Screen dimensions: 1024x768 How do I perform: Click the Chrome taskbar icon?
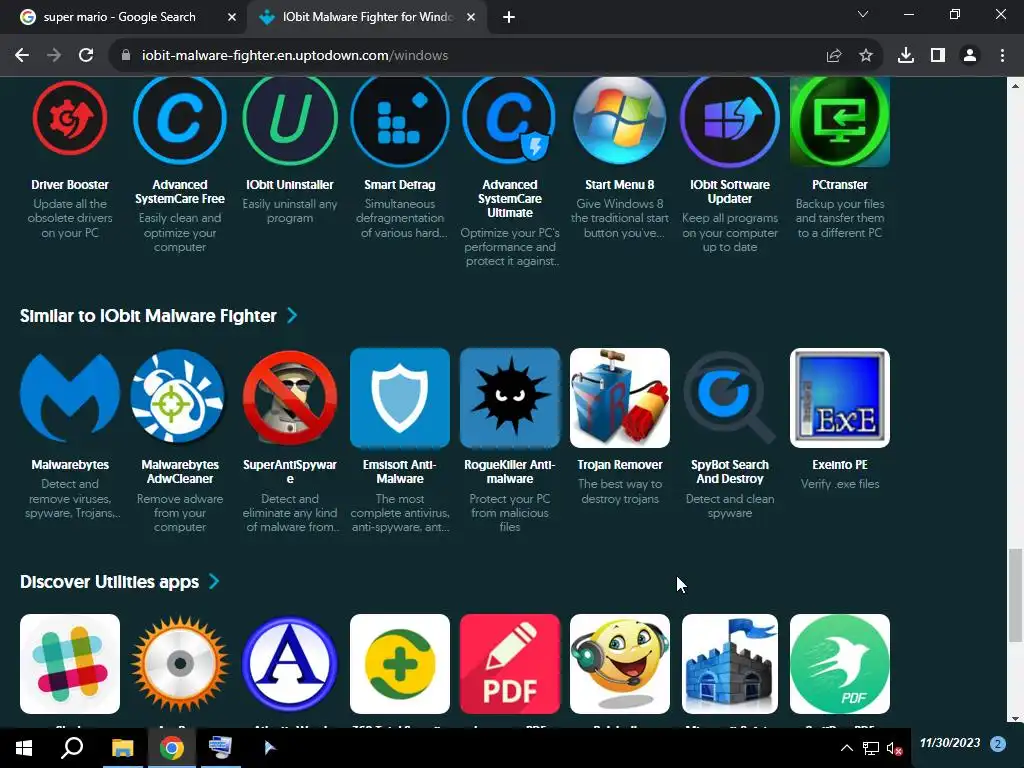tap(172, 748)
